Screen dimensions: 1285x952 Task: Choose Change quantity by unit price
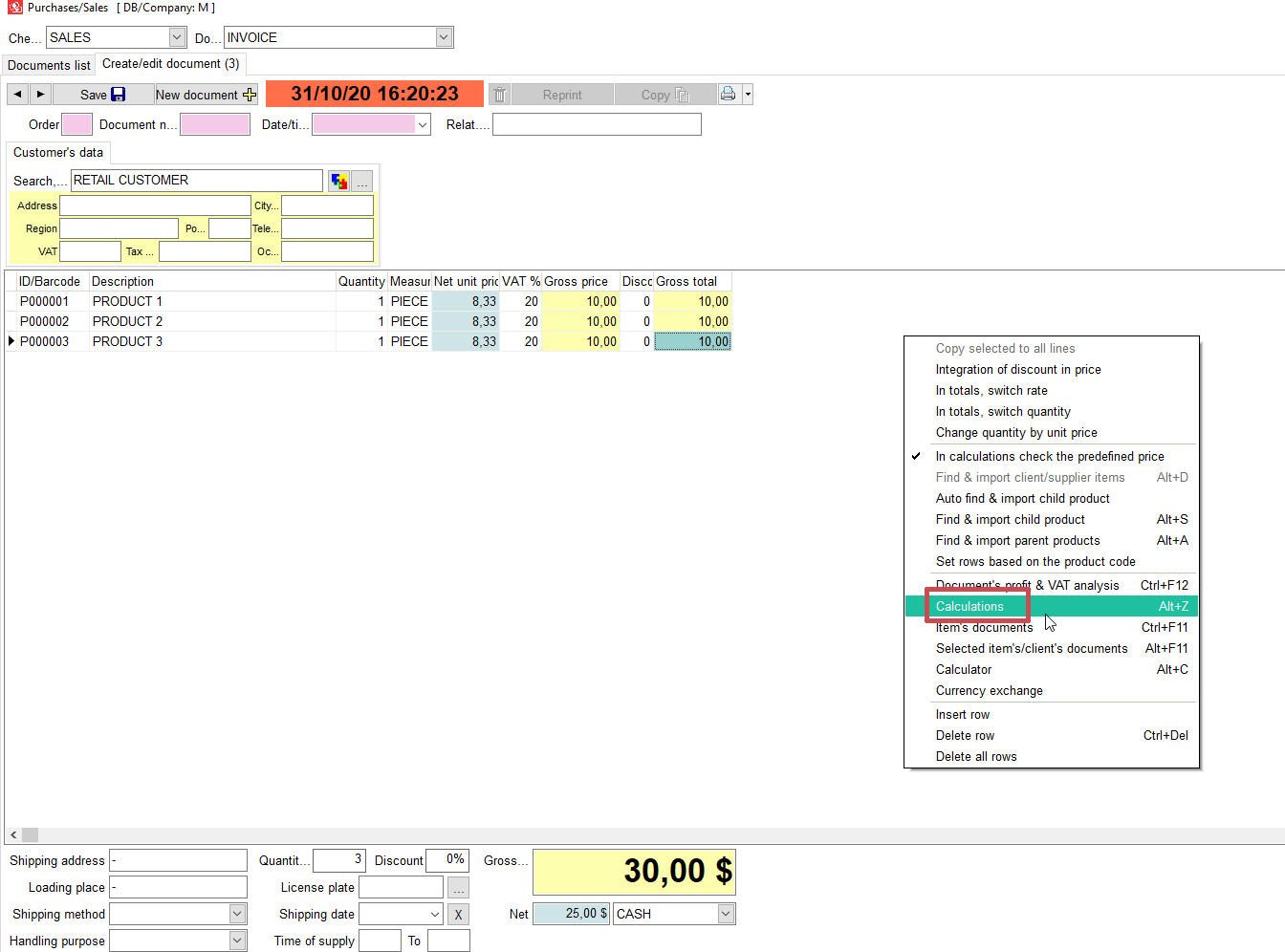coord(1052,432)
